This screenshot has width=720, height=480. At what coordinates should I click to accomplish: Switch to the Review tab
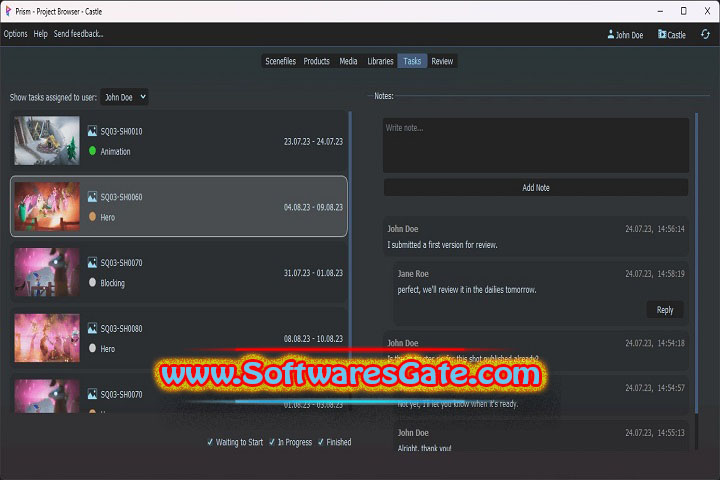[x=442, y=61]
